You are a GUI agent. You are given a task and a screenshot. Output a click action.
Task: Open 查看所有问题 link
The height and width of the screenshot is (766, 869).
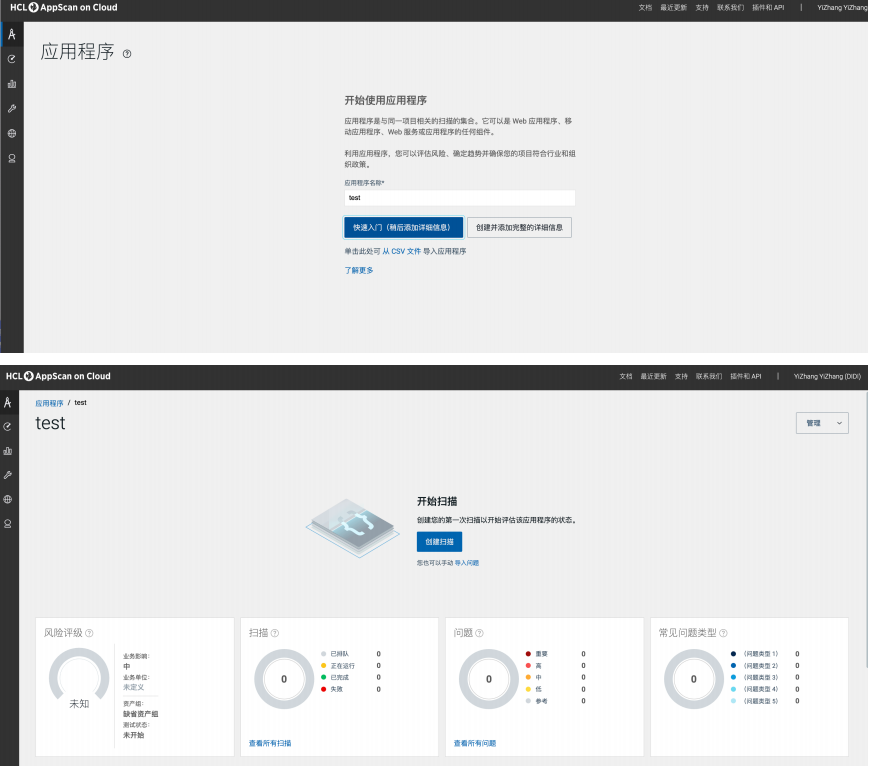click(475, 743)
